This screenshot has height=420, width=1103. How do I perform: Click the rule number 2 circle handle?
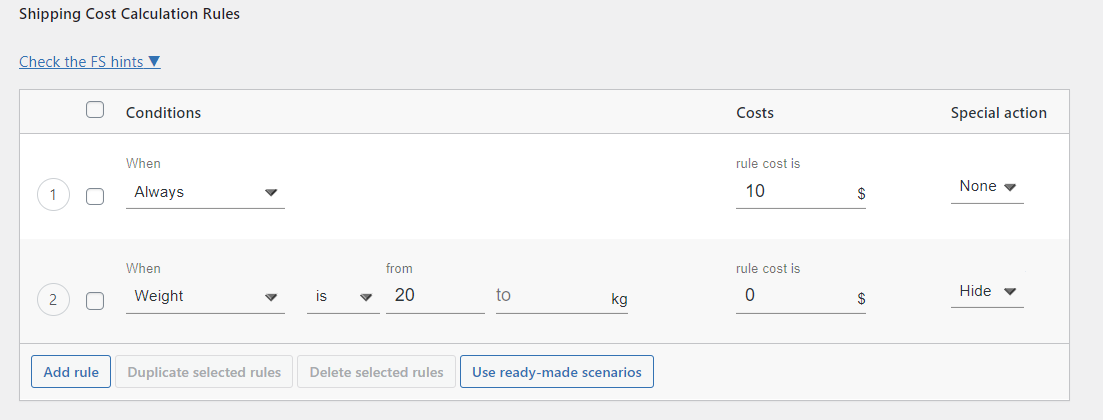click(x=53, y=301)
